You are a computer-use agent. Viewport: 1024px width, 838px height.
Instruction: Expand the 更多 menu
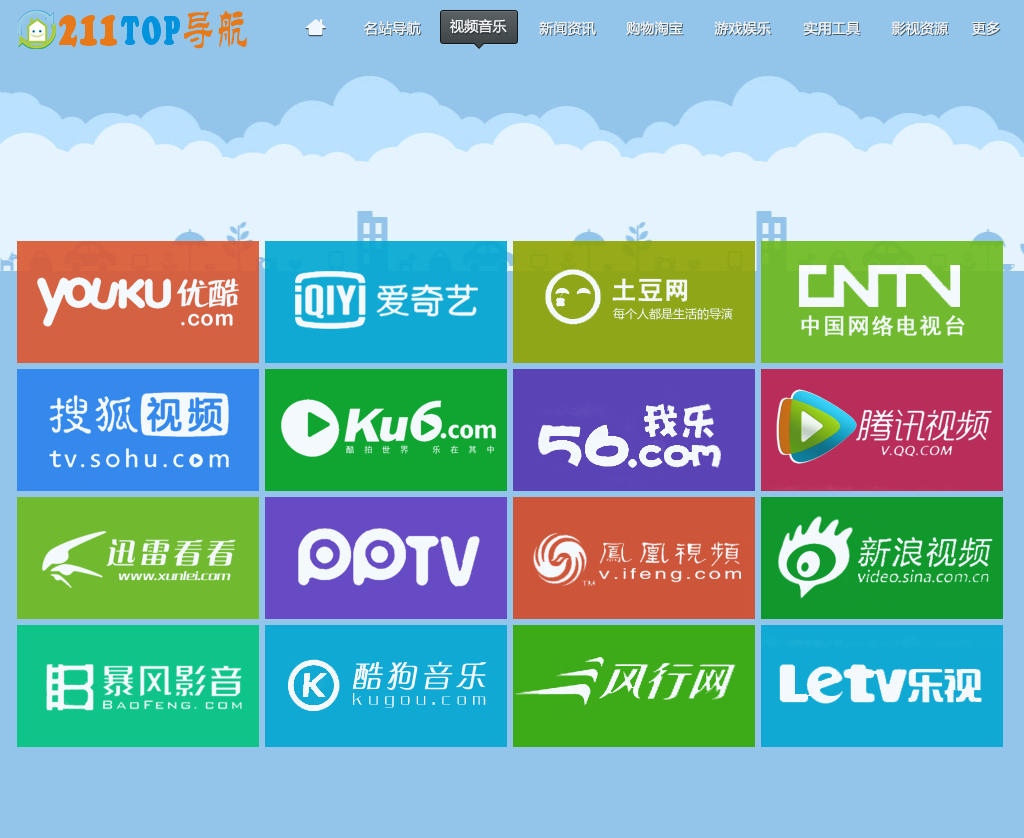pos(985,29)
